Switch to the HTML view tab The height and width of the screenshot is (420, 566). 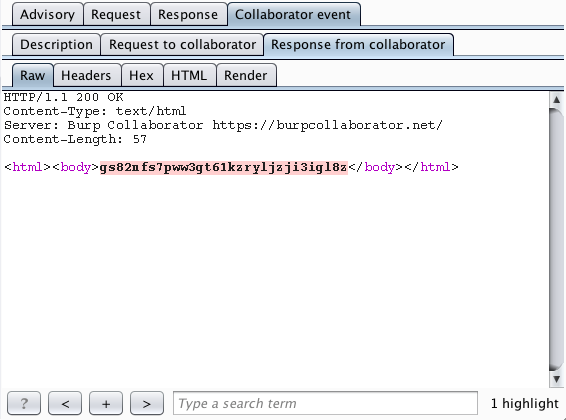tap(189, 75)
